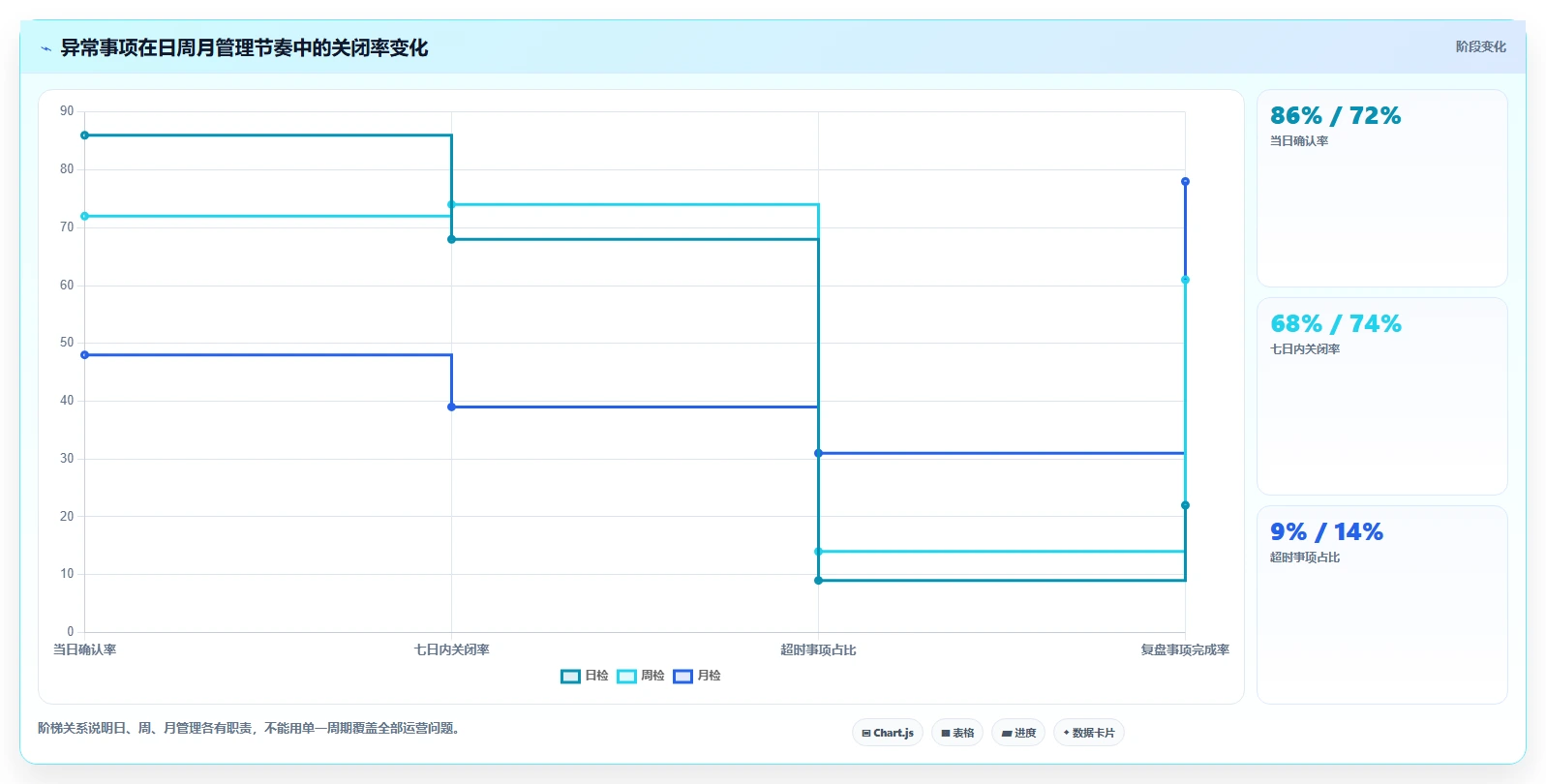Screen dimensions: 1546x784
Task: Click the 月检 blue legend color box
Action: [x=682, y=676]
